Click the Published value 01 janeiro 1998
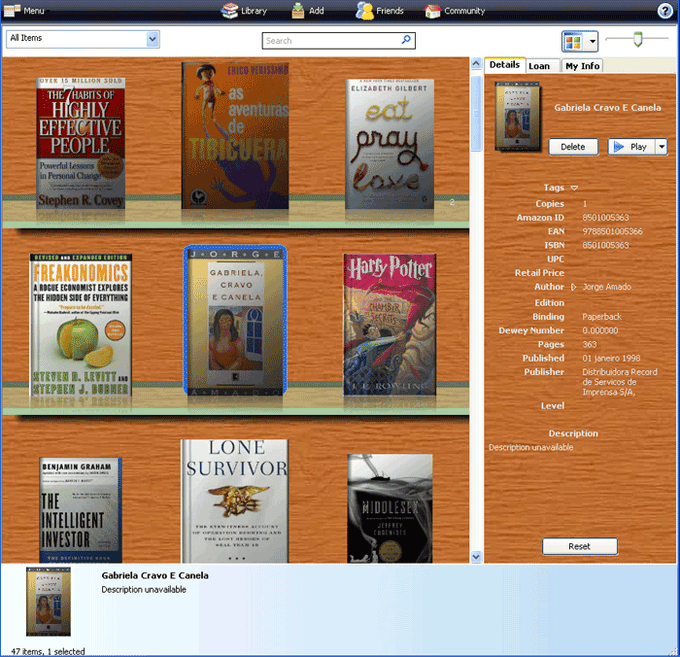 tap(611, 359)
